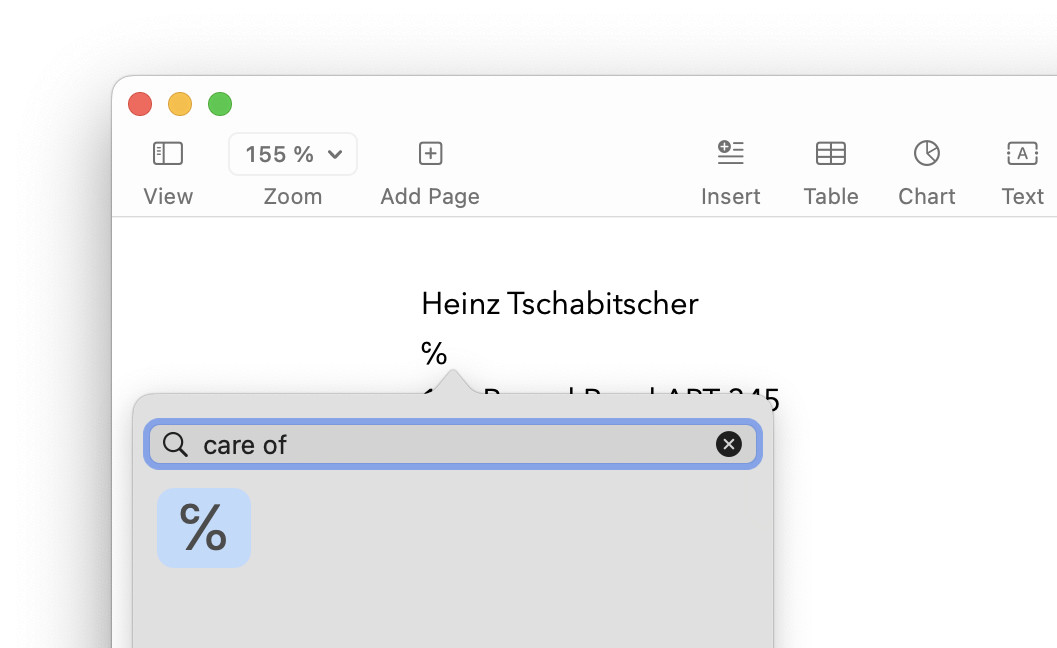This screenshot has height=648, width=1057.
Task: Close the Pages window with red button
Action: pos(140,105)
